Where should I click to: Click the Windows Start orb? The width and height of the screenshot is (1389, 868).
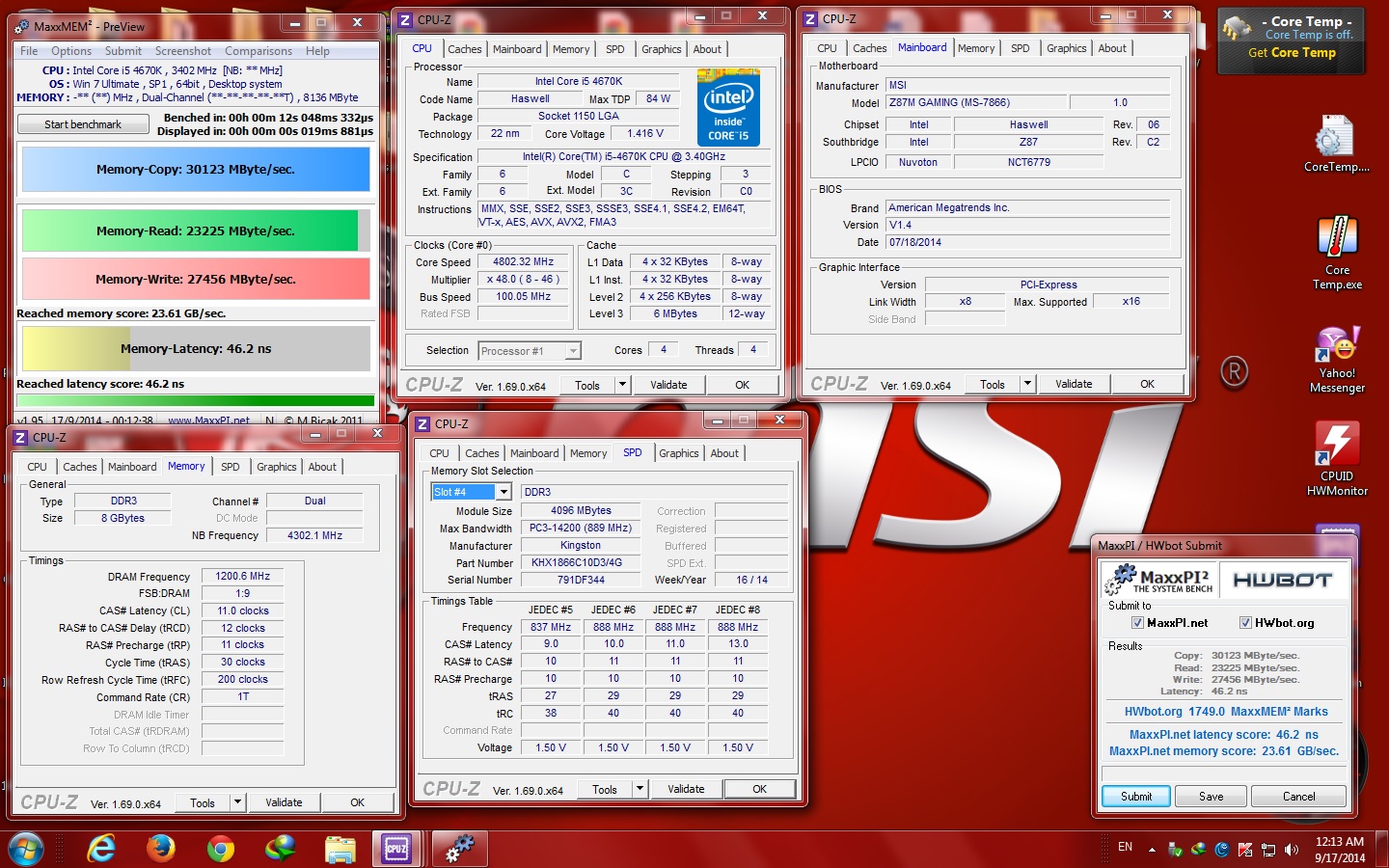(26, 849)
